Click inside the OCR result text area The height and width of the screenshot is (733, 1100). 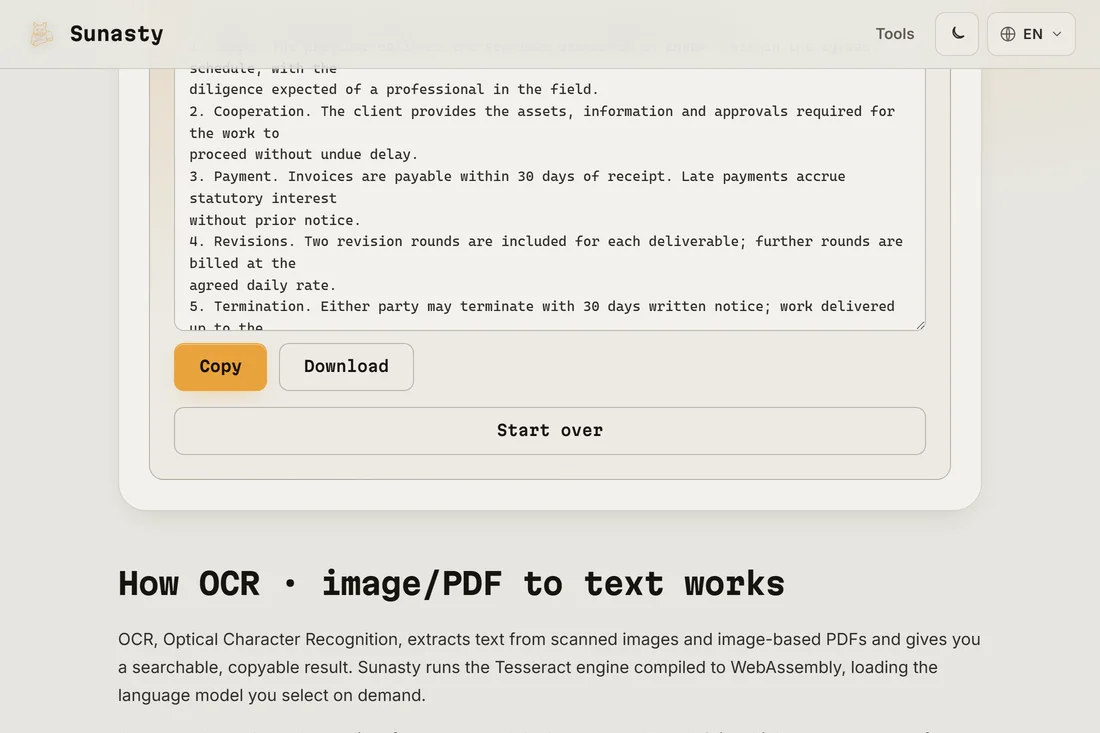550,199
